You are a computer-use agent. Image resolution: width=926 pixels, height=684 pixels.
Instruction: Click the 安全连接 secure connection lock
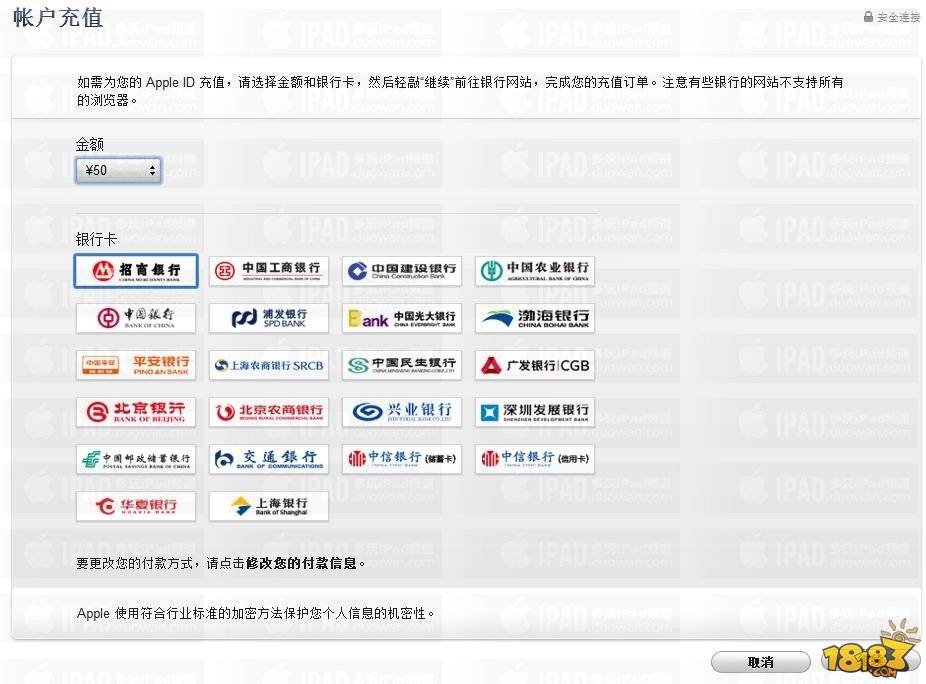[892, 17]
